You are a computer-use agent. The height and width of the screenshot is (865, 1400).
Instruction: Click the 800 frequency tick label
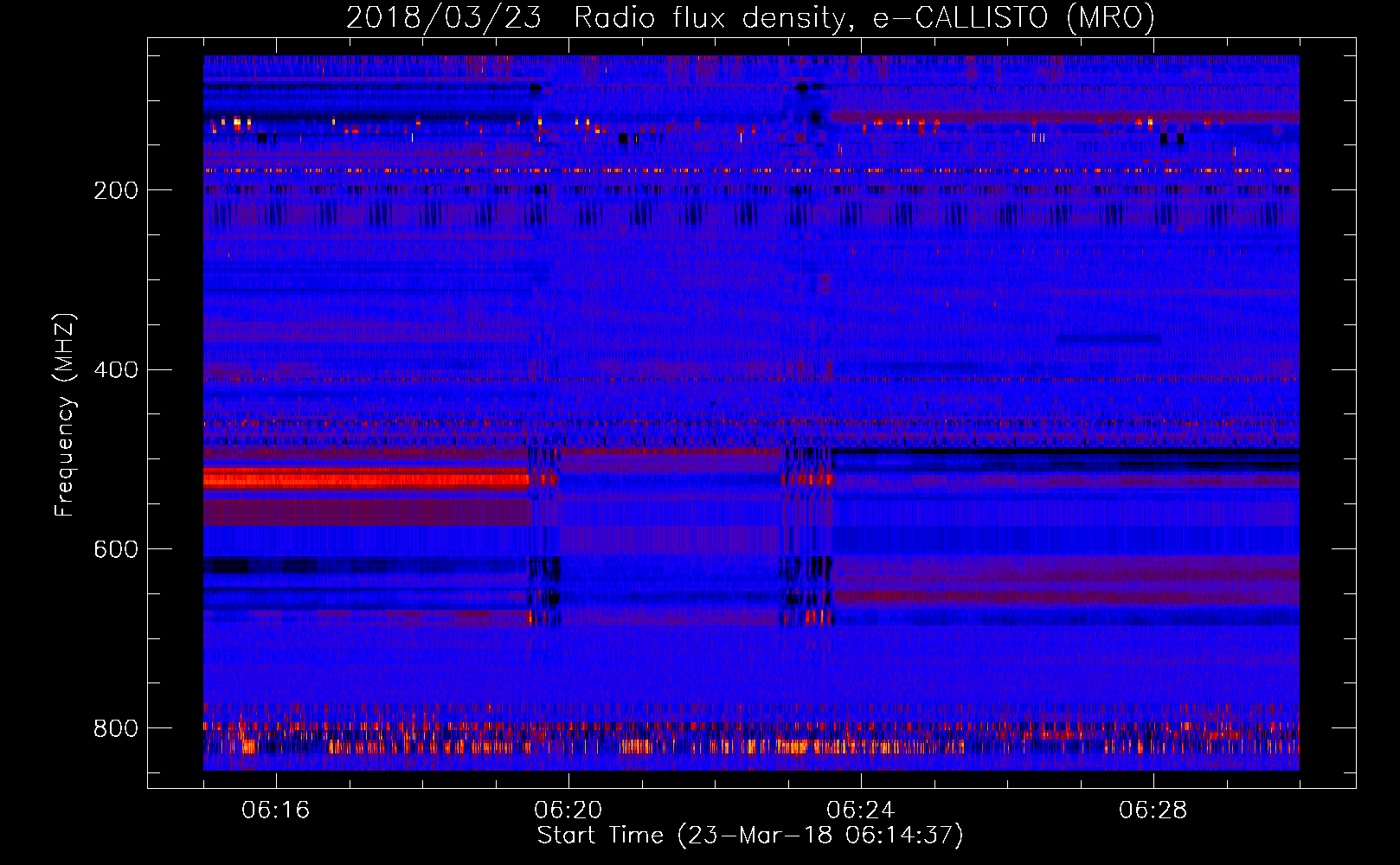(116, 728)
